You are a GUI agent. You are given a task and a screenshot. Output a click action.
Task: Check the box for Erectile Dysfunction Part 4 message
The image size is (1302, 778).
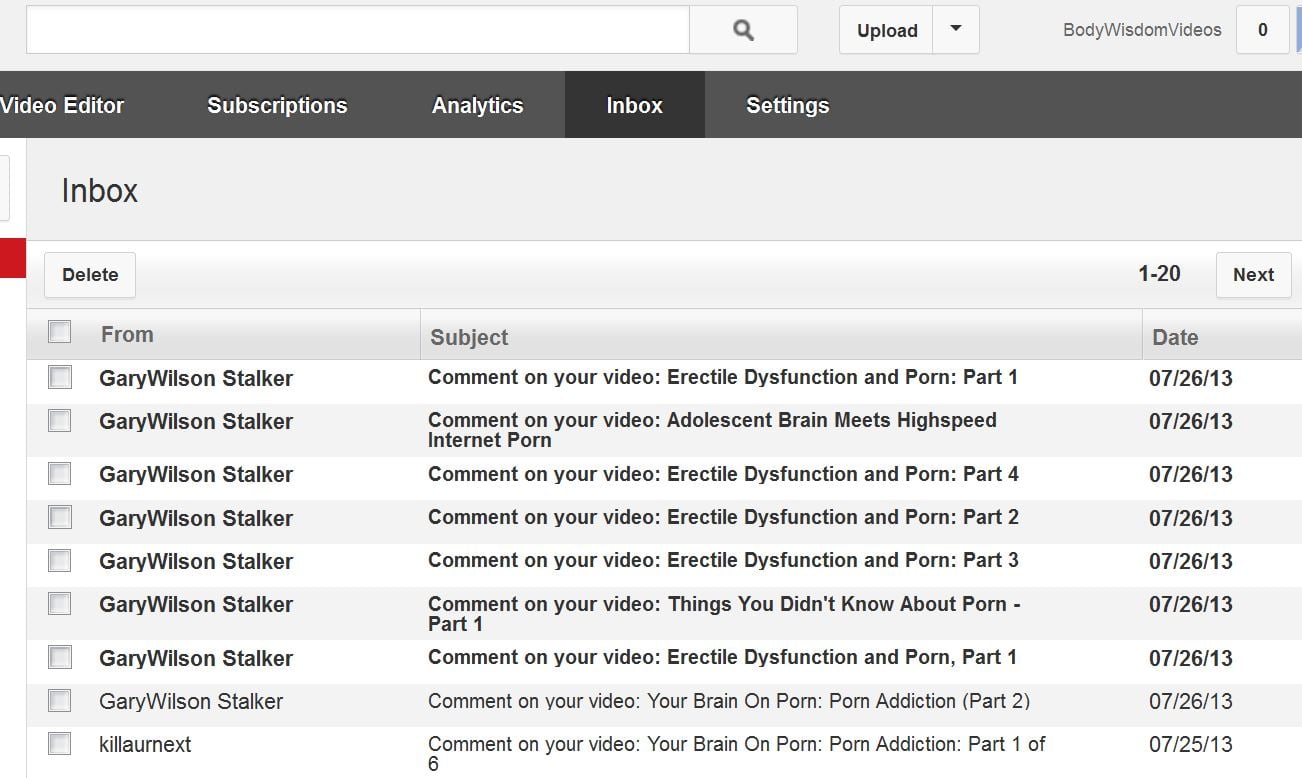60,474
